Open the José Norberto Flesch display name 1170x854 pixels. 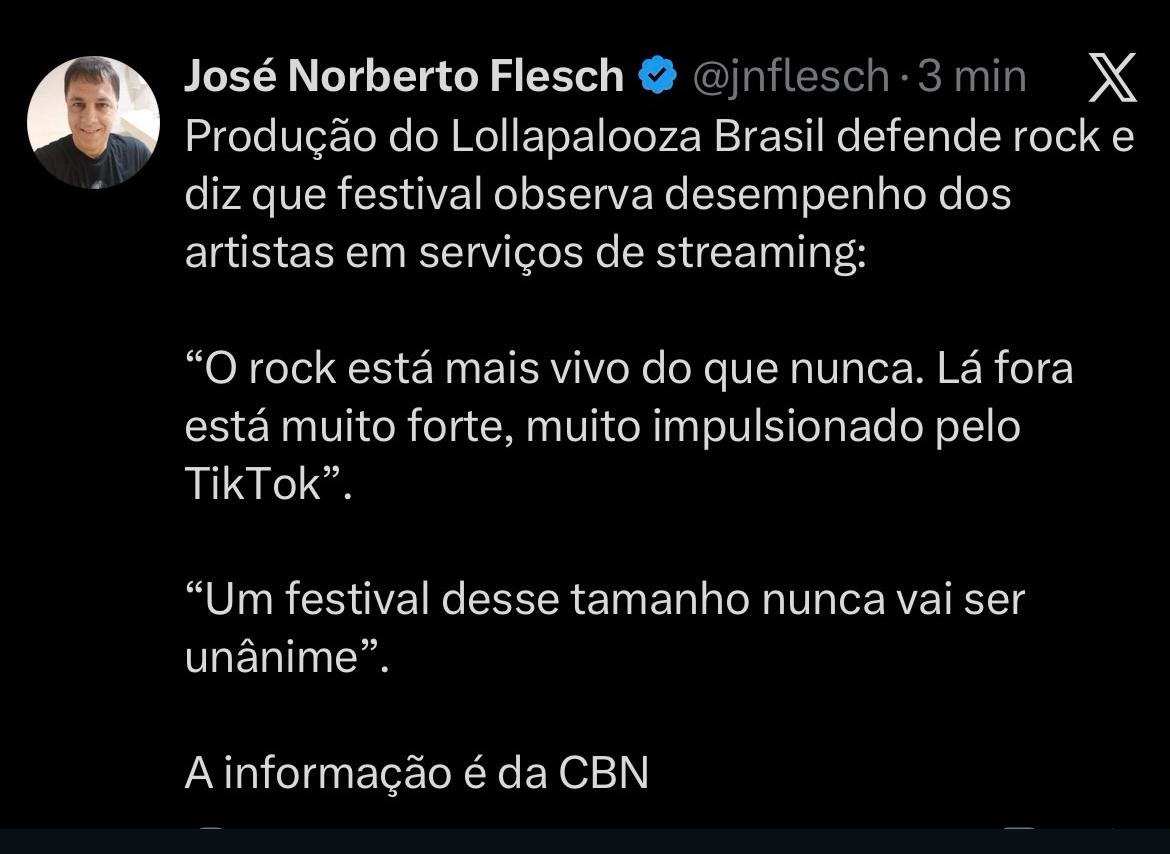pyautogui.click(x=404, y=77)
